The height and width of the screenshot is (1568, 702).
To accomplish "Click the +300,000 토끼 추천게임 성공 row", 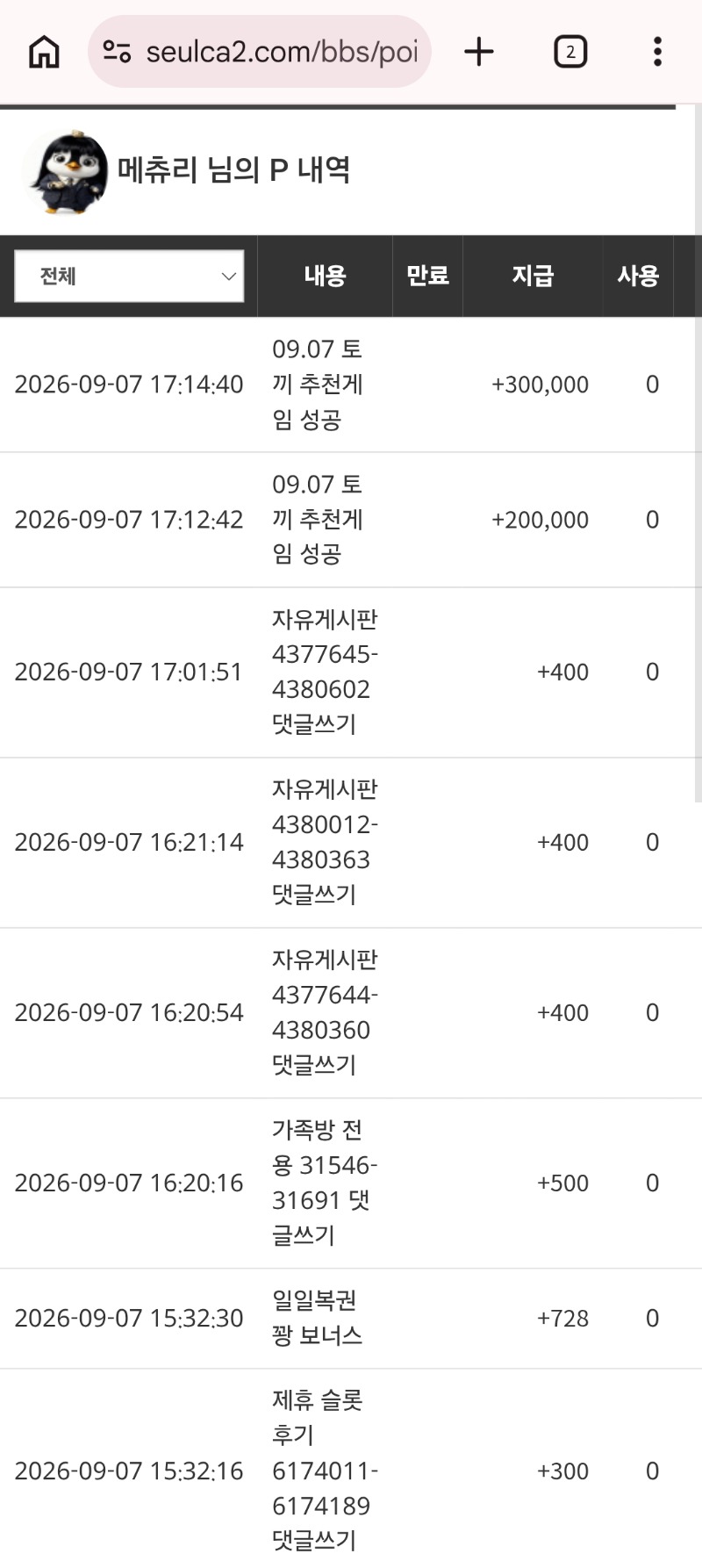I will 351,385.
